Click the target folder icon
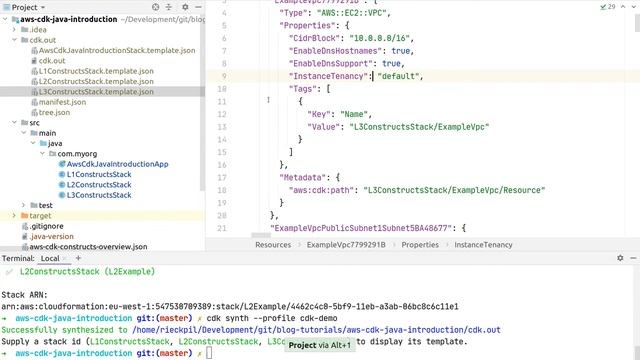640x360 pixels. (x=24, y=216)
